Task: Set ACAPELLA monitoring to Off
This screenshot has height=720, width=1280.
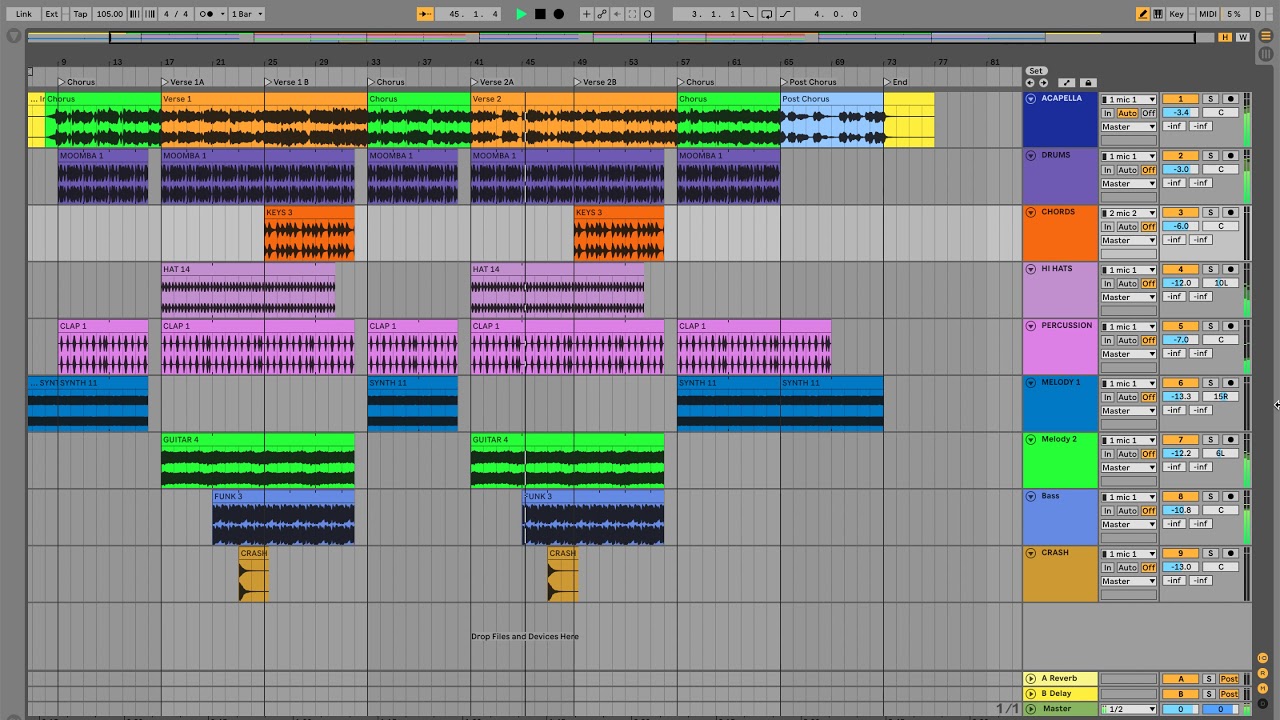Action: (1149, 113)
